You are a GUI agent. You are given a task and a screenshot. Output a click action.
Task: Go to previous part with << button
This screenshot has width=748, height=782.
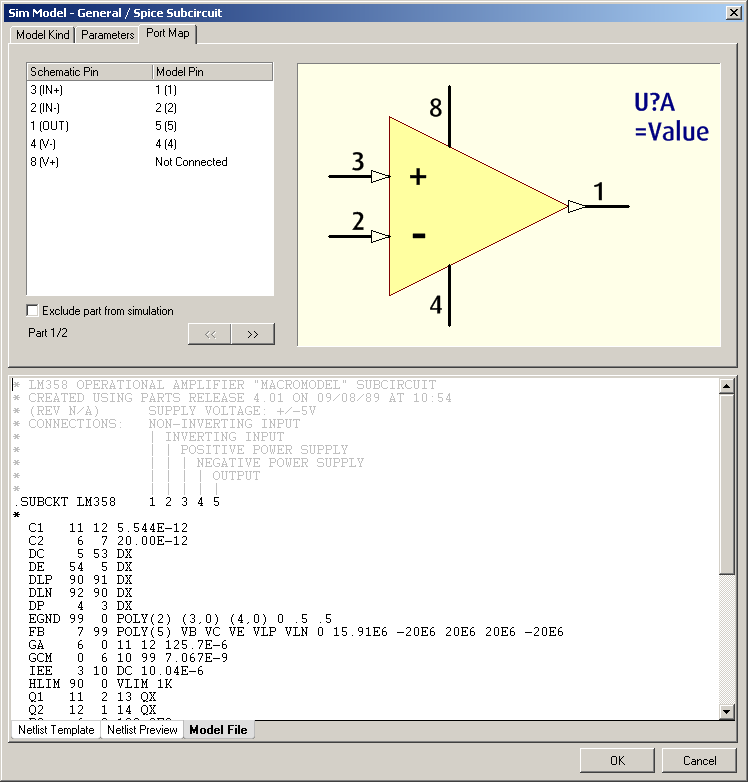point(210,334)
